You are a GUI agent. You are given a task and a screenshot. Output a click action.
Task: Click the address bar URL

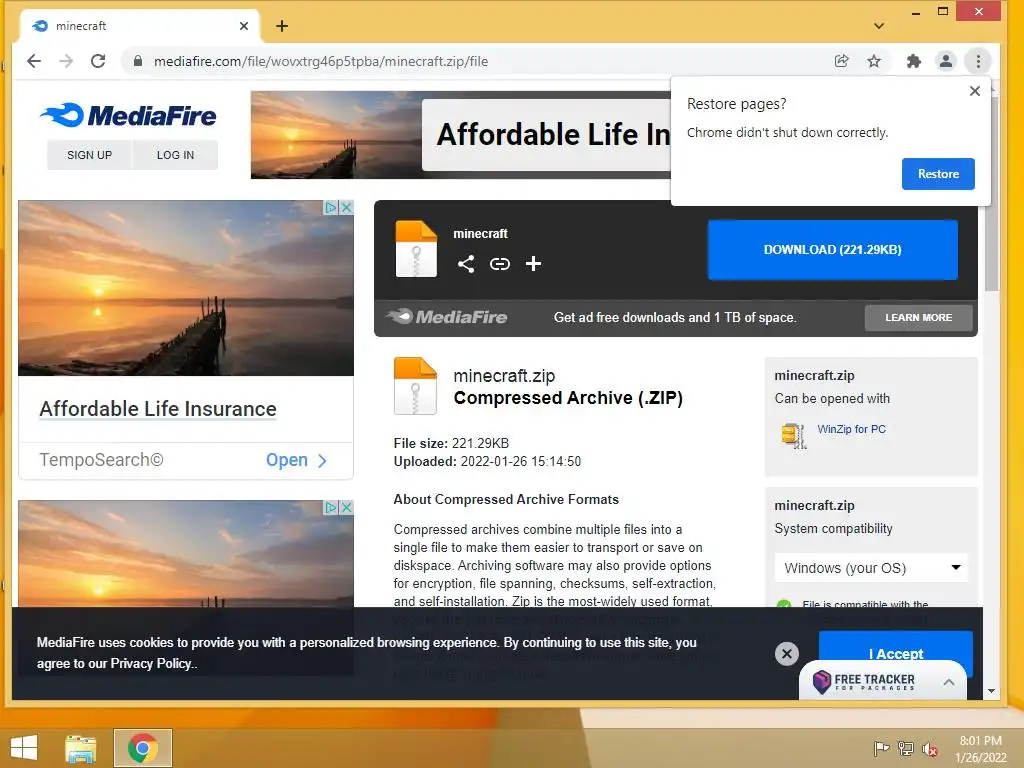tap(321, 61)
